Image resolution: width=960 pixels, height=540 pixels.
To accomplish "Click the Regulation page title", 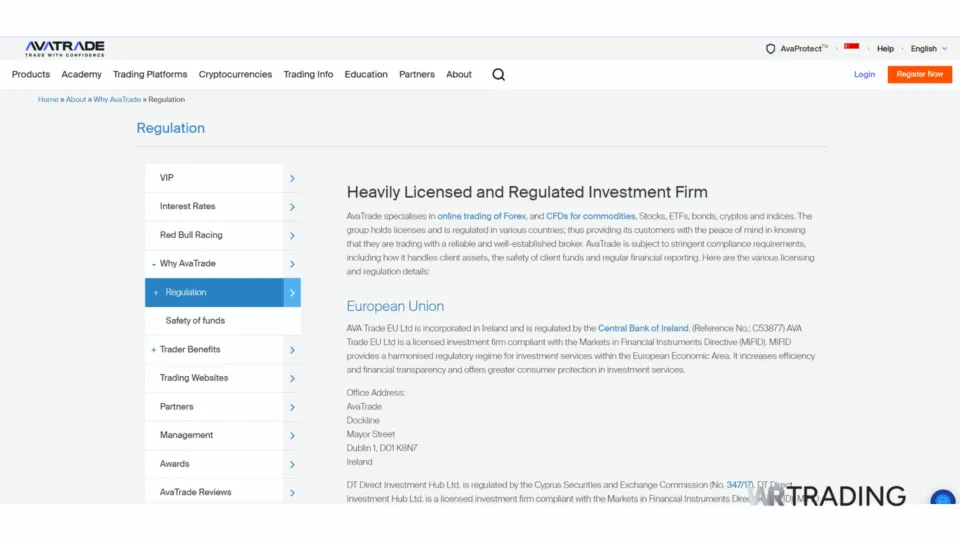I will click(171, 128).
